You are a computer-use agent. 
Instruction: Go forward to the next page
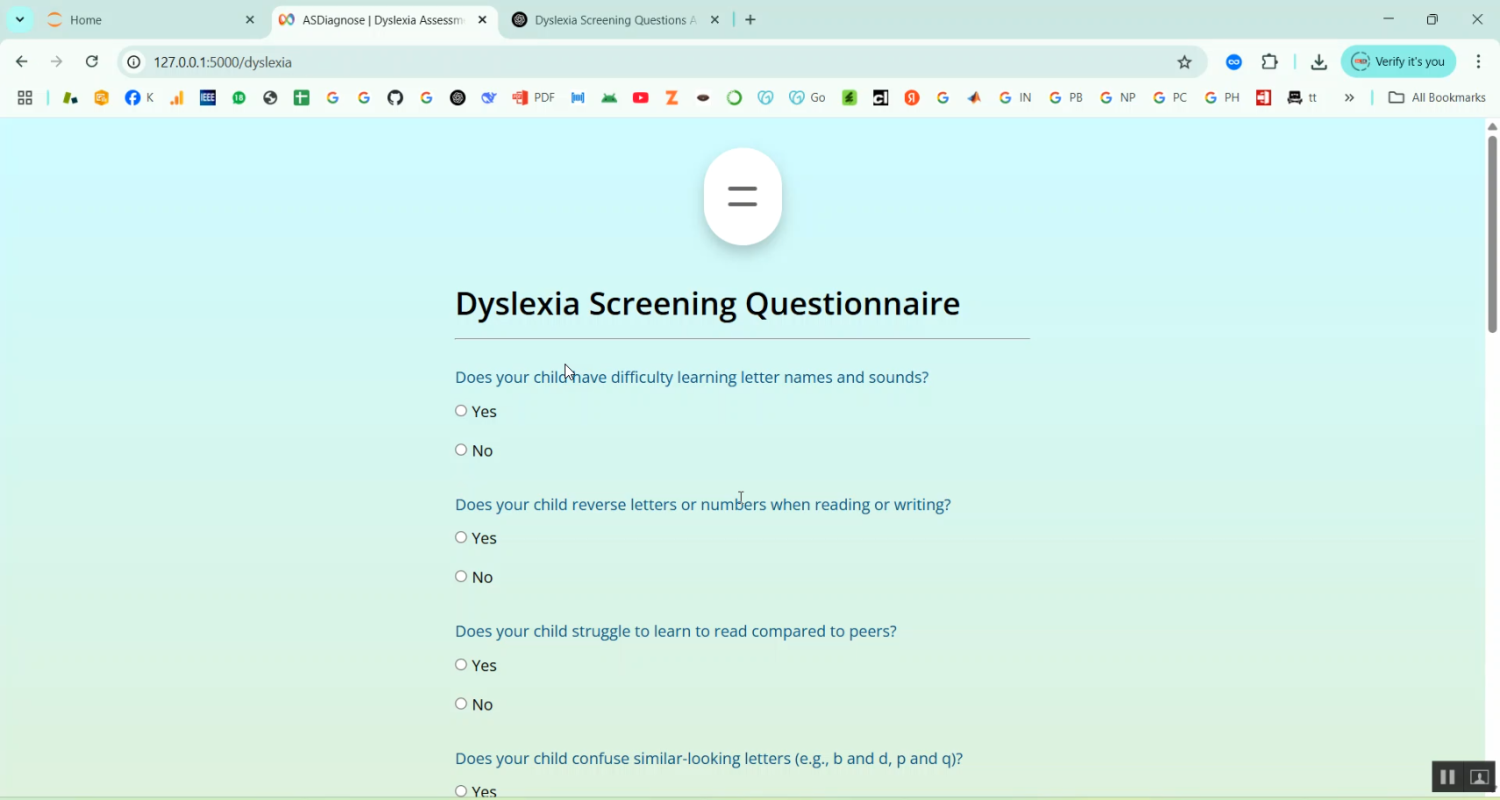click(x=57, y=62)
